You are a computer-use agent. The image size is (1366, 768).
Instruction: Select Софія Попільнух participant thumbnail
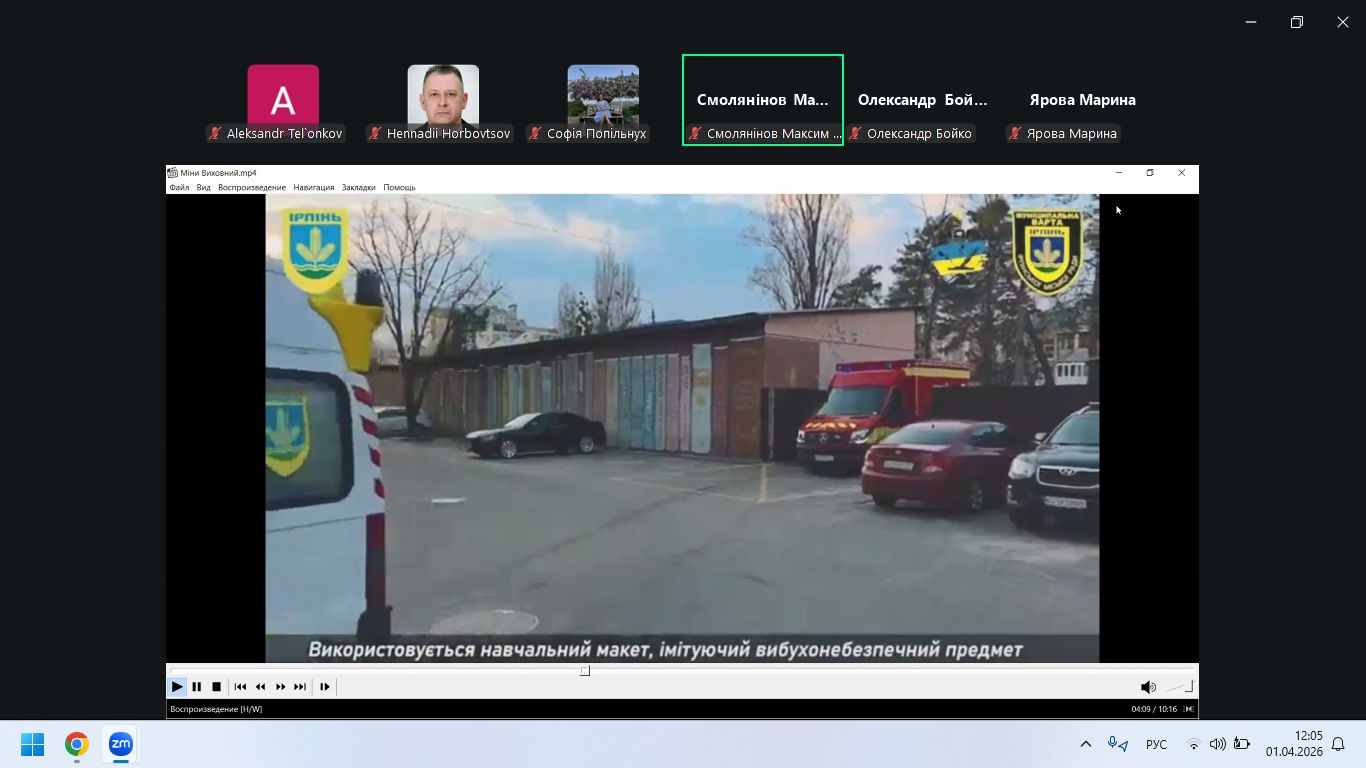click(x=603, y=104)
